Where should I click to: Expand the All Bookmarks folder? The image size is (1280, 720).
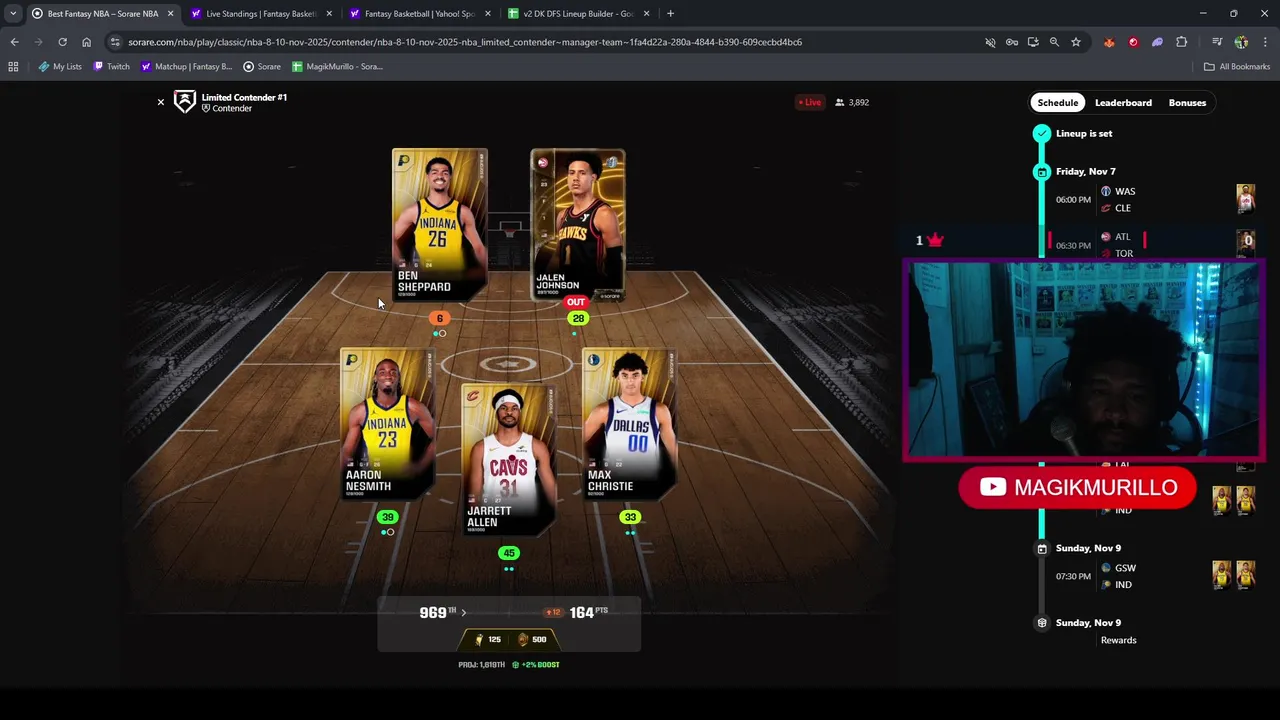pyautogui.click(x=1237, y=67)
